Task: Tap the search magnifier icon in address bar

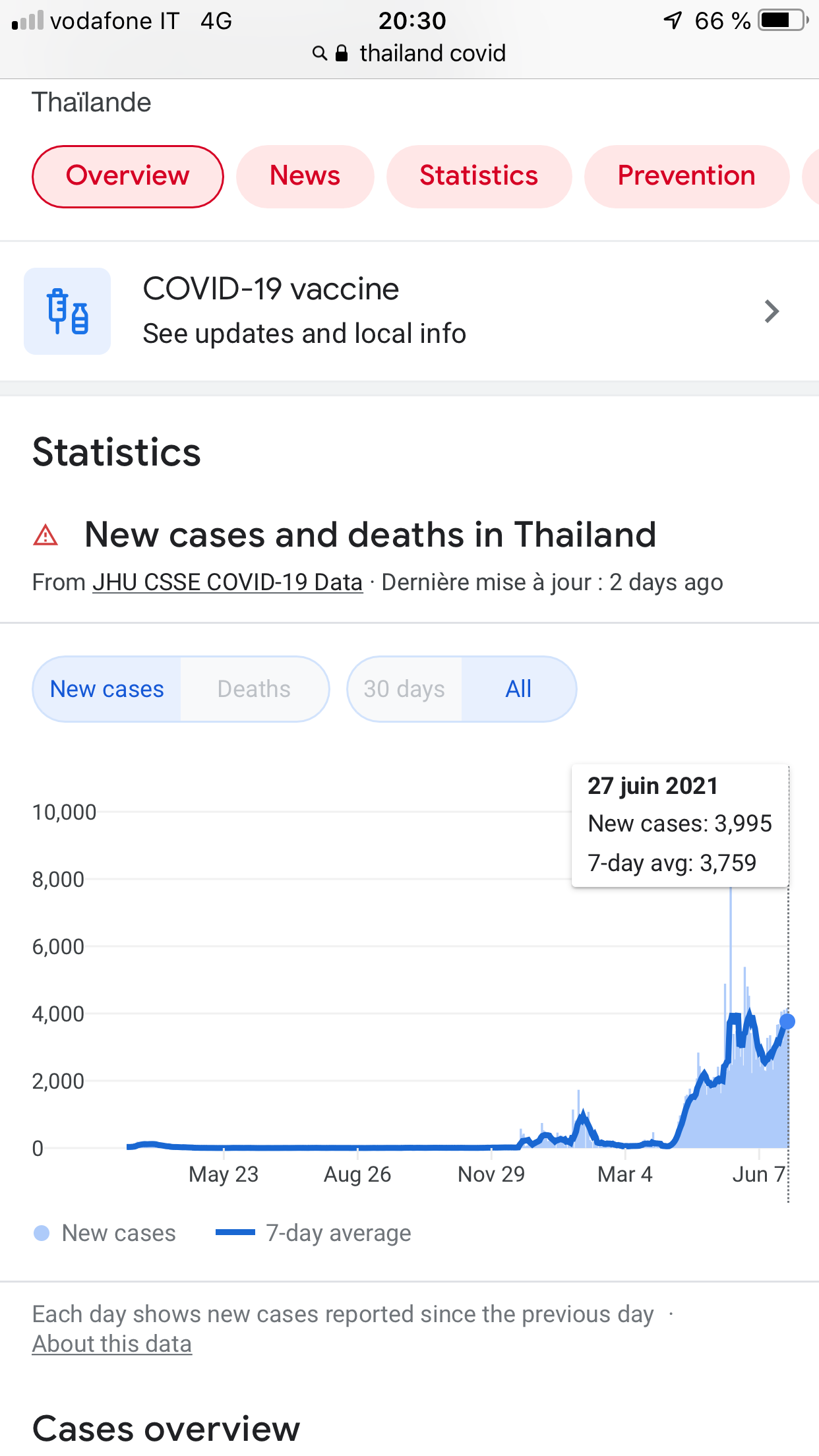Action: 320,53
